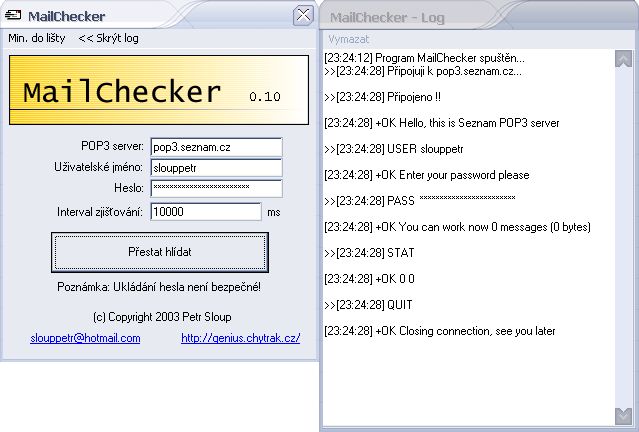Viewport: 639px width, 432px height.
Task: Focus the POP3 server input field
Action: coord(216,147)
